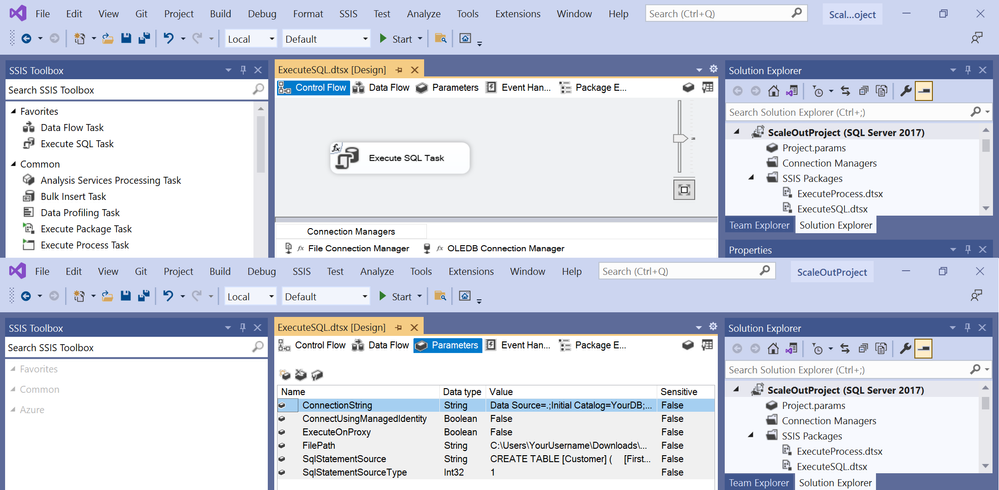The image size is (999, 490).
Task: Click Search SSIS Toolbox field in bottom window
Action: 136,347
